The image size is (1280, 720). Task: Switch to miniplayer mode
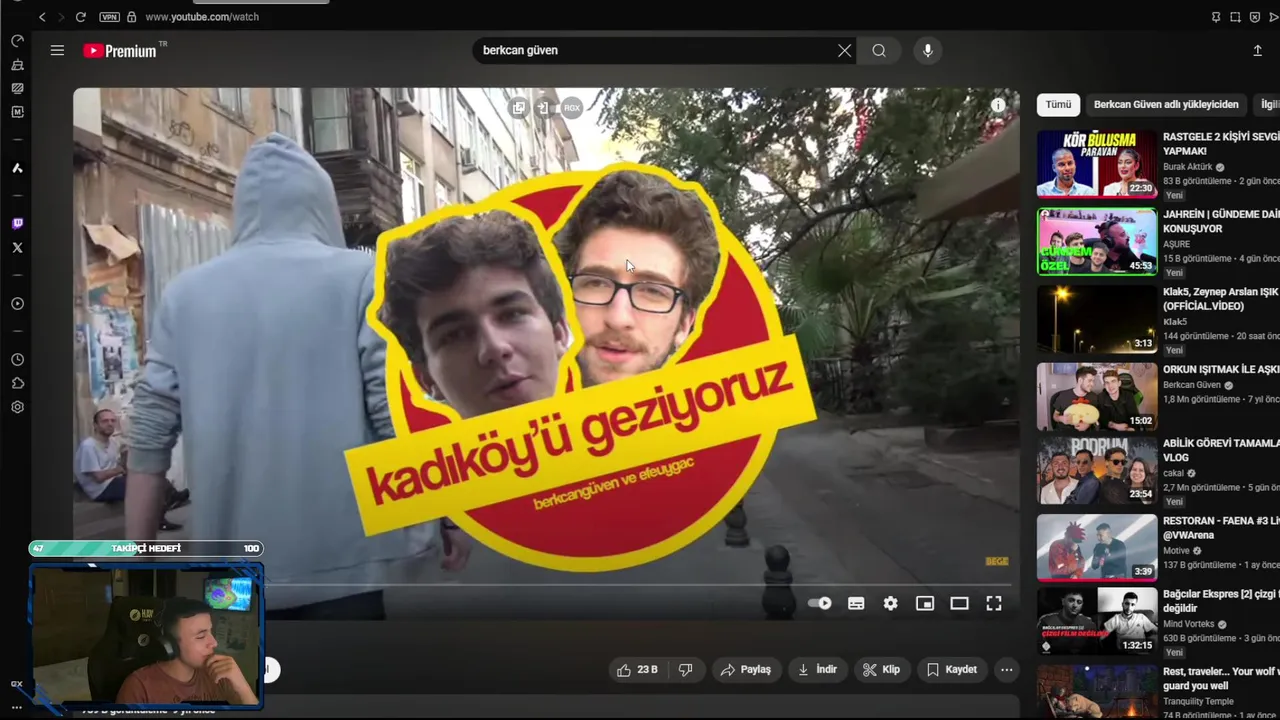pyautogui.click(x=925, y=603)
